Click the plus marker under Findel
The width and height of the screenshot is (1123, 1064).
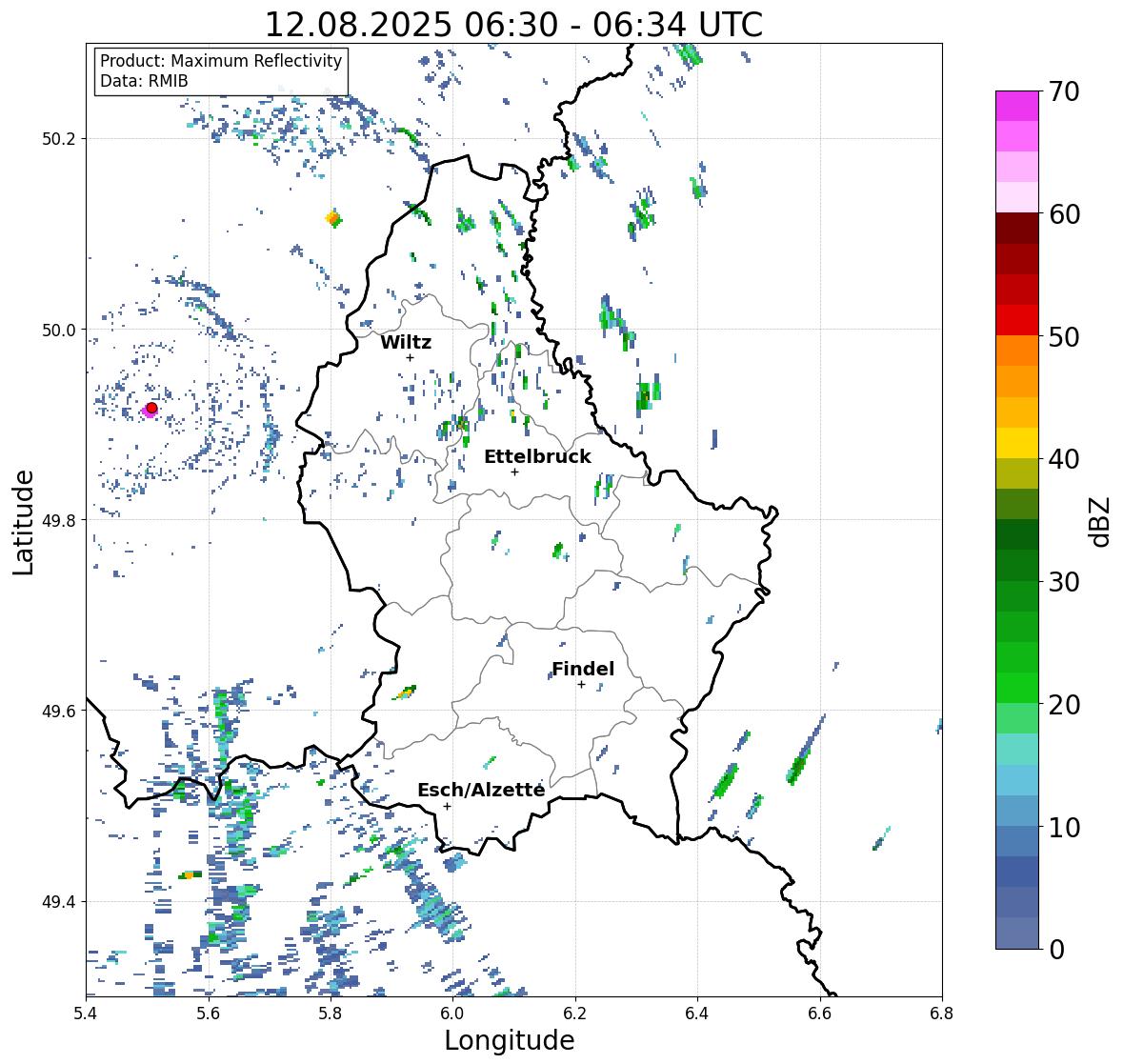click(x=582, y=685)
